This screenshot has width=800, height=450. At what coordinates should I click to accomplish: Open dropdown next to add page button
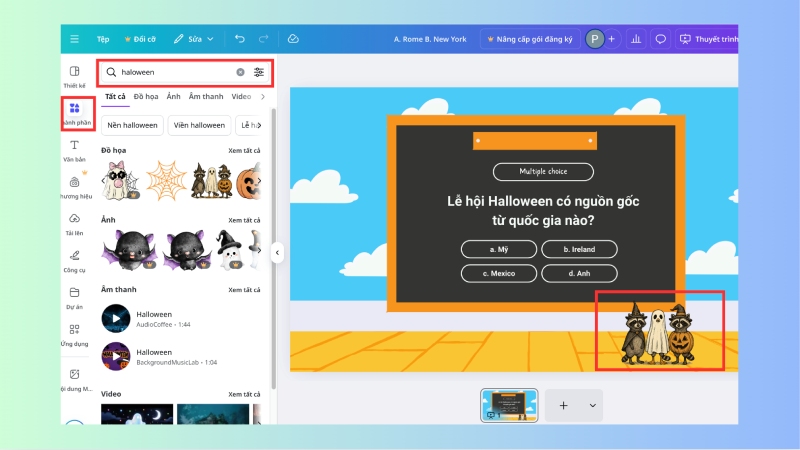click(x=591, y=405)
